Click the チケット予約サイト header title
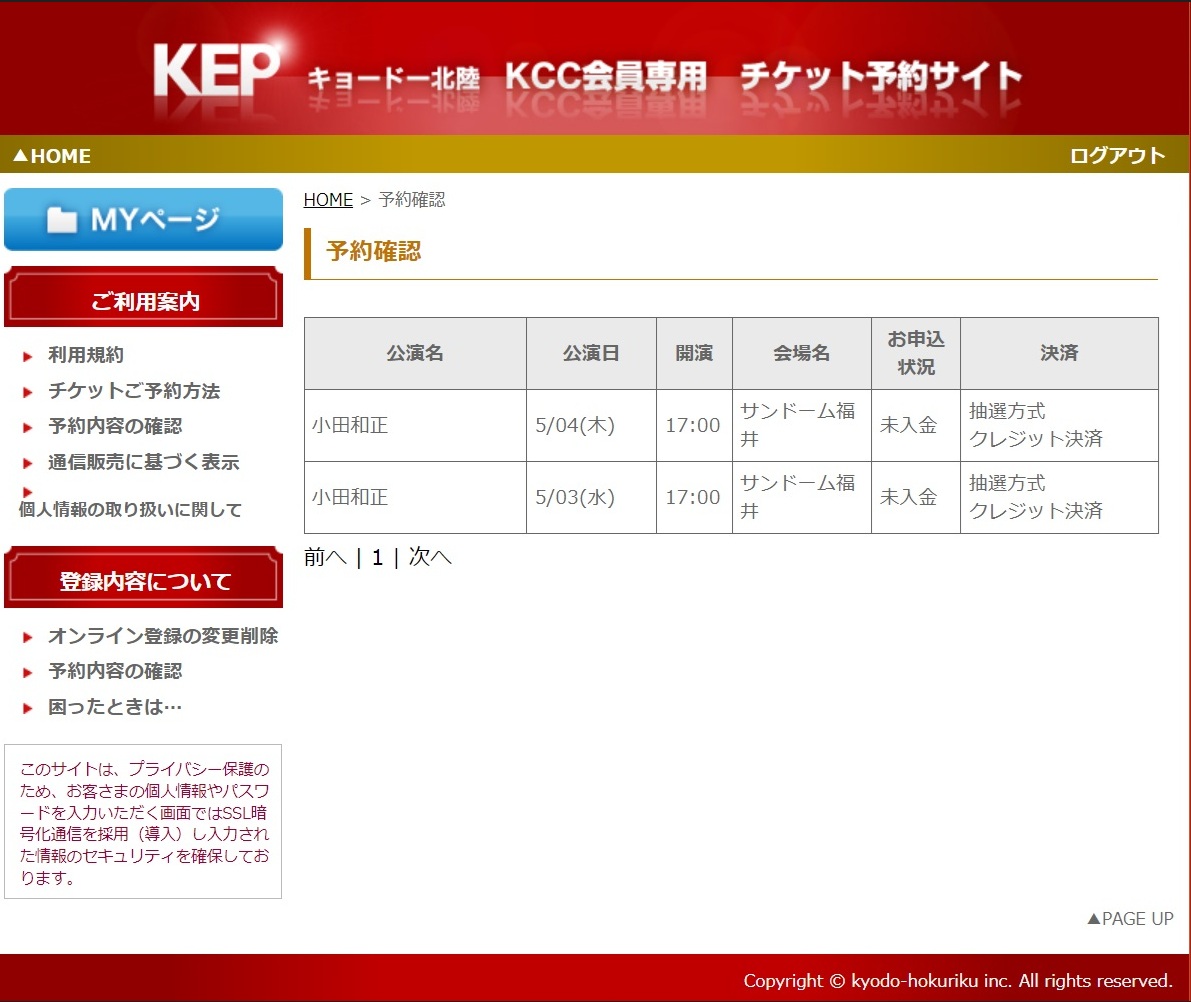Image resolution: width=1191 pixels, height=1002 pixels. point(881,77)
